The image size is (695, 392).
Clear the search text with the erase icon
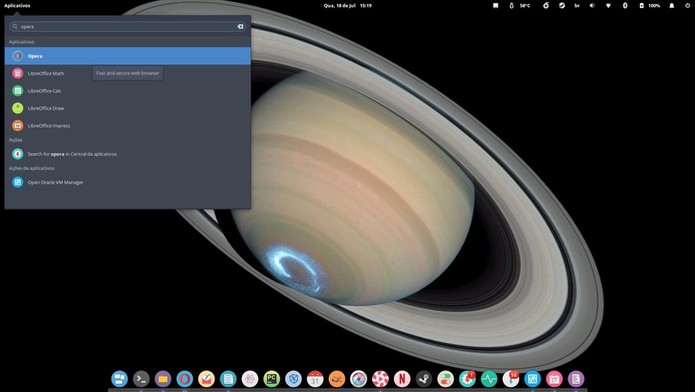(240, 27)
